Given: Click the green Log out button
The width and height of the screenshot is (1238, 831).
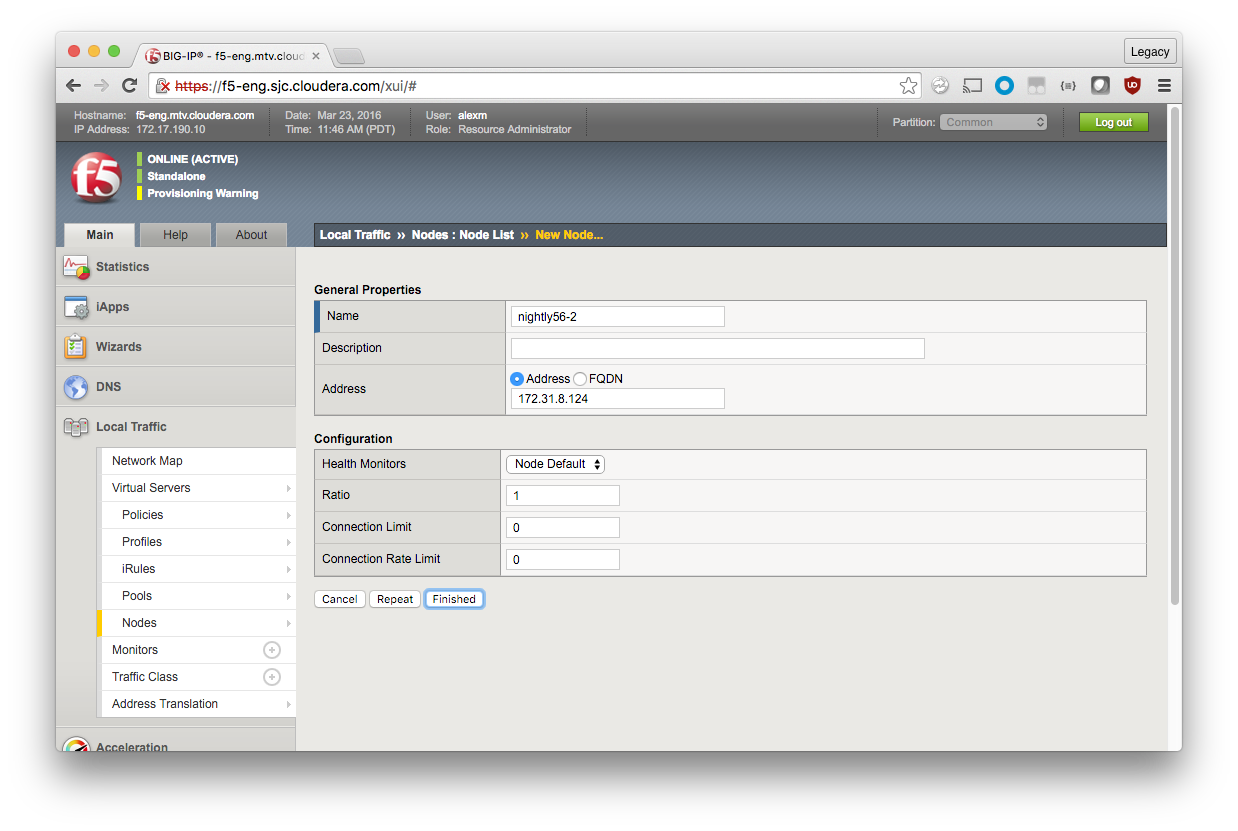Looking at the screenshot, I should pyautogui.click(x=1113, y=122).
